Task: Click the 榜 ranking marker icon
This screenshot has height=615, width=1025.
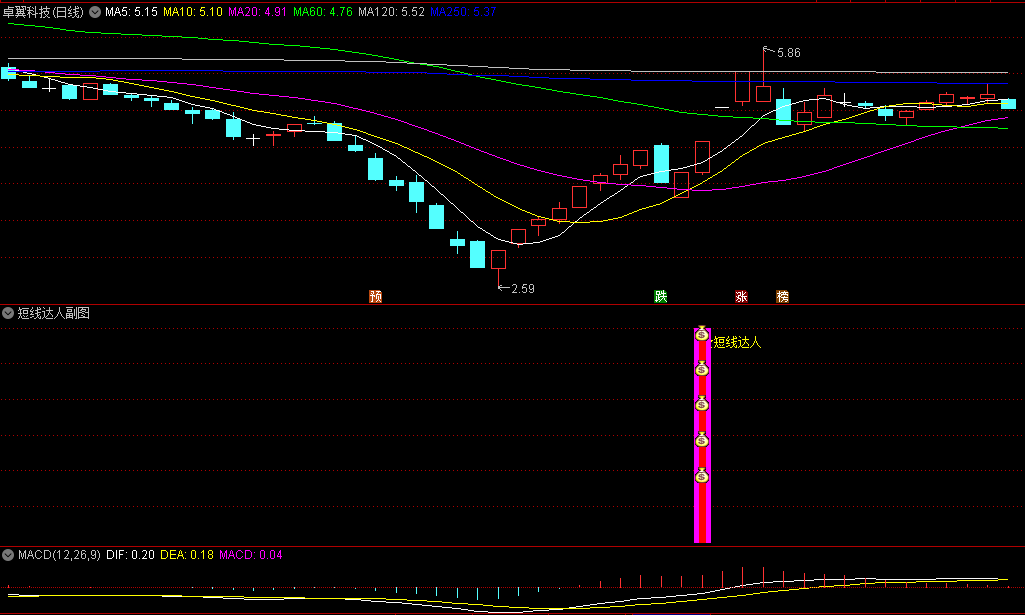Action: point(782,296)
